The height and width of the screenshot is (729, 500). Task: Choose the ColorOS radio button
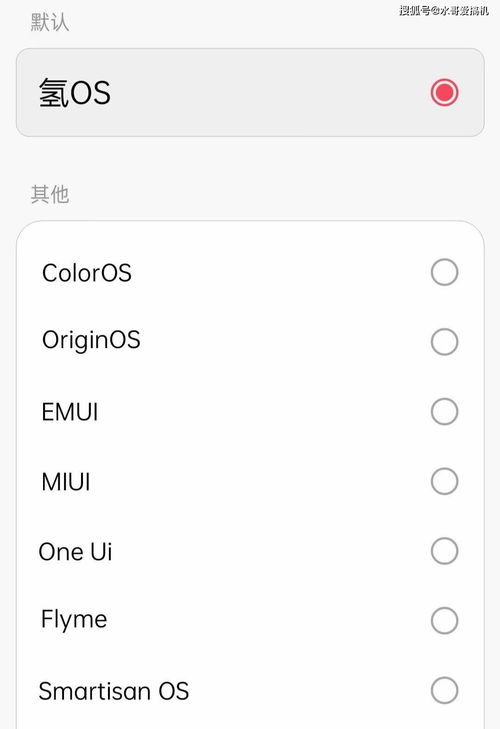444,272
